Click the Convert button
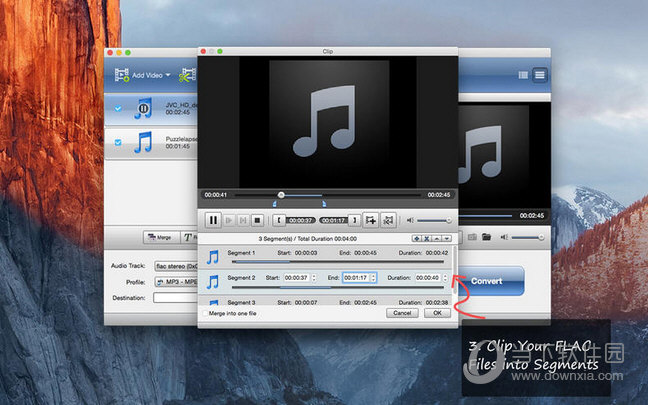 (491, 281)
